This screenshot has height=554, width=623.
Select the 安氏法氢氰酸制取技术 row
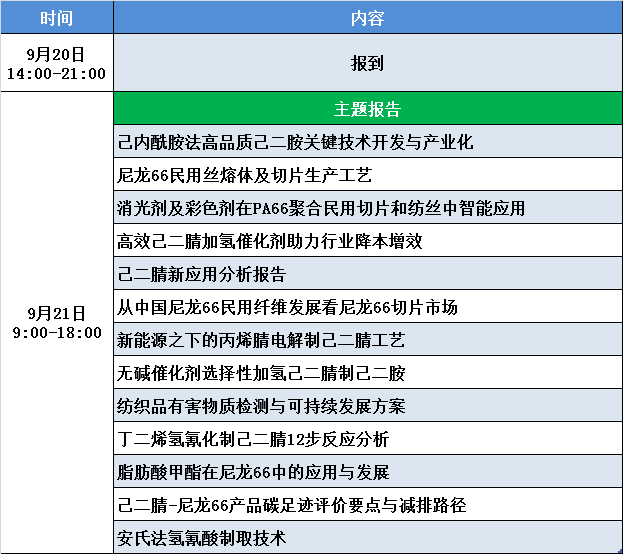(202, 538)
